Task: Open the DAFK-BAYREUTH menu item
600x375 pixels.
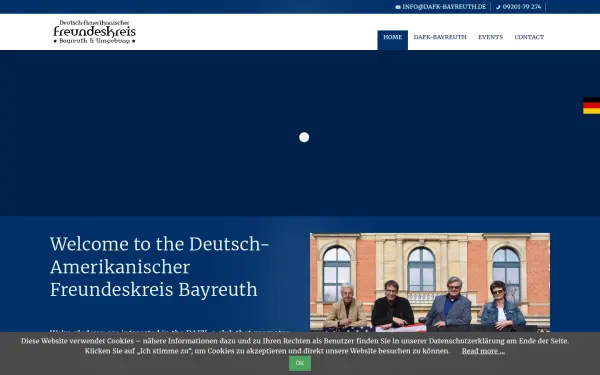Action: [440, 37]
